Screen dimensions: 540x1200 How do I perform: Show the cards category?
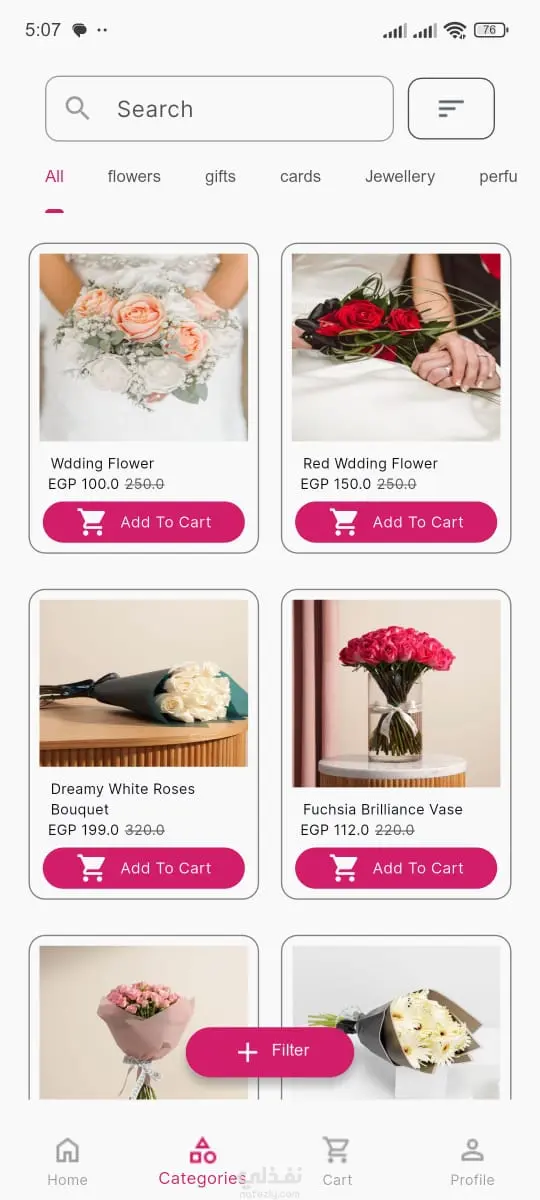(300, 176)
